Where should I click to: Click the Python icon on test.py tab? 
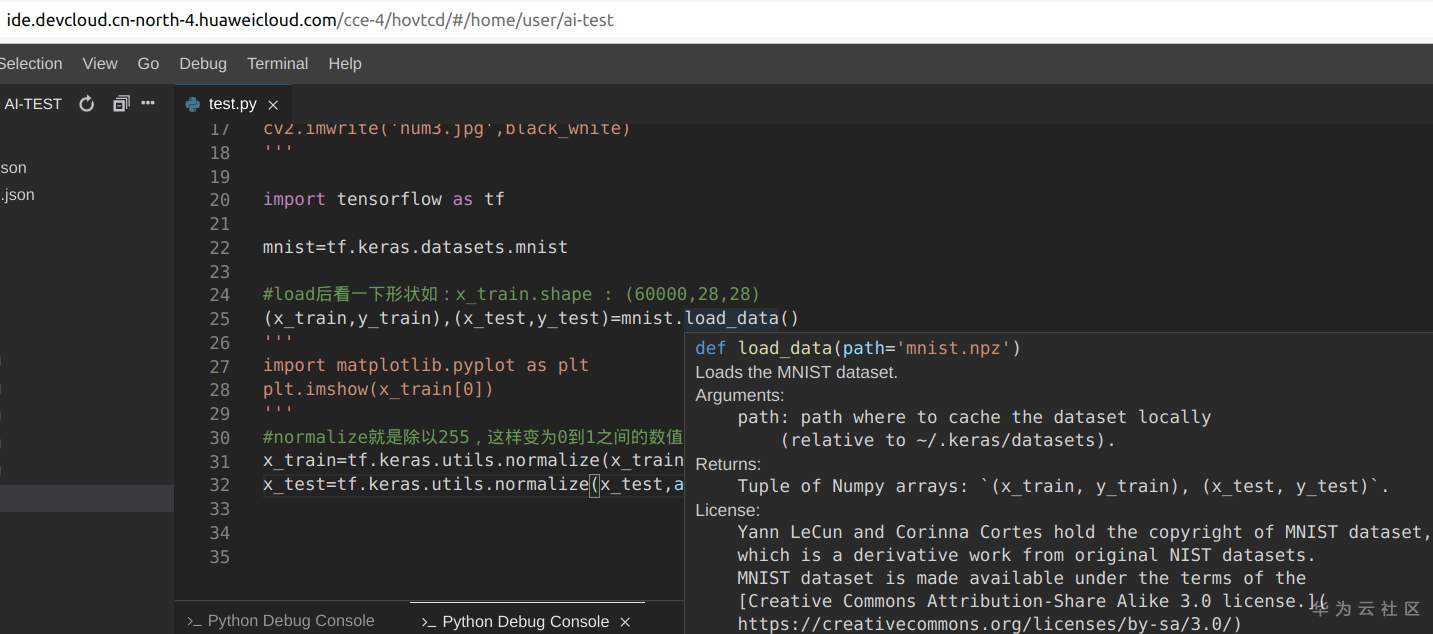coord(193,104)
